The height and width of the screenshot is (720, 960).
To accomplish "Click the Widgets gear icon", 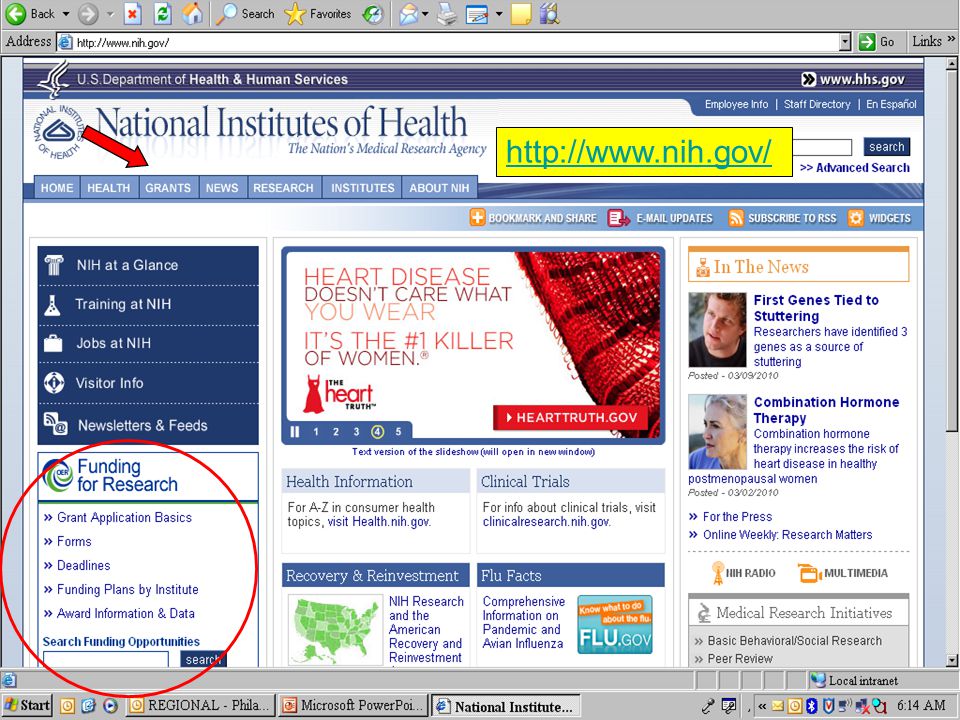I will pos(855,218).
